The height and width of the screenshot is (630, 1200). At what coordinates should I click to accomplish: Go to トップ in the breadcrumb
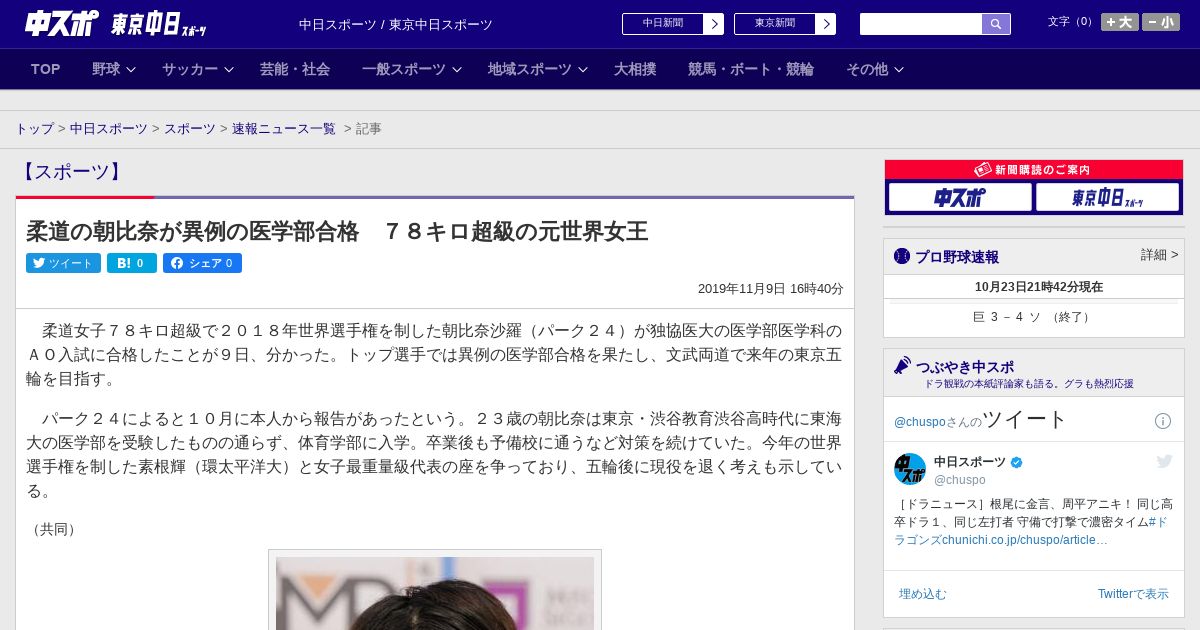click(x=35, y=129)
